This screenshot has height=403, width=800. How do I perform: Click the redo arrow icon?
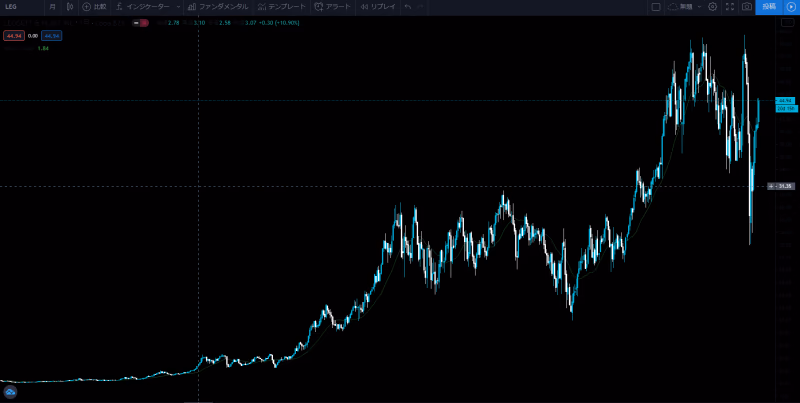point(422,6)
